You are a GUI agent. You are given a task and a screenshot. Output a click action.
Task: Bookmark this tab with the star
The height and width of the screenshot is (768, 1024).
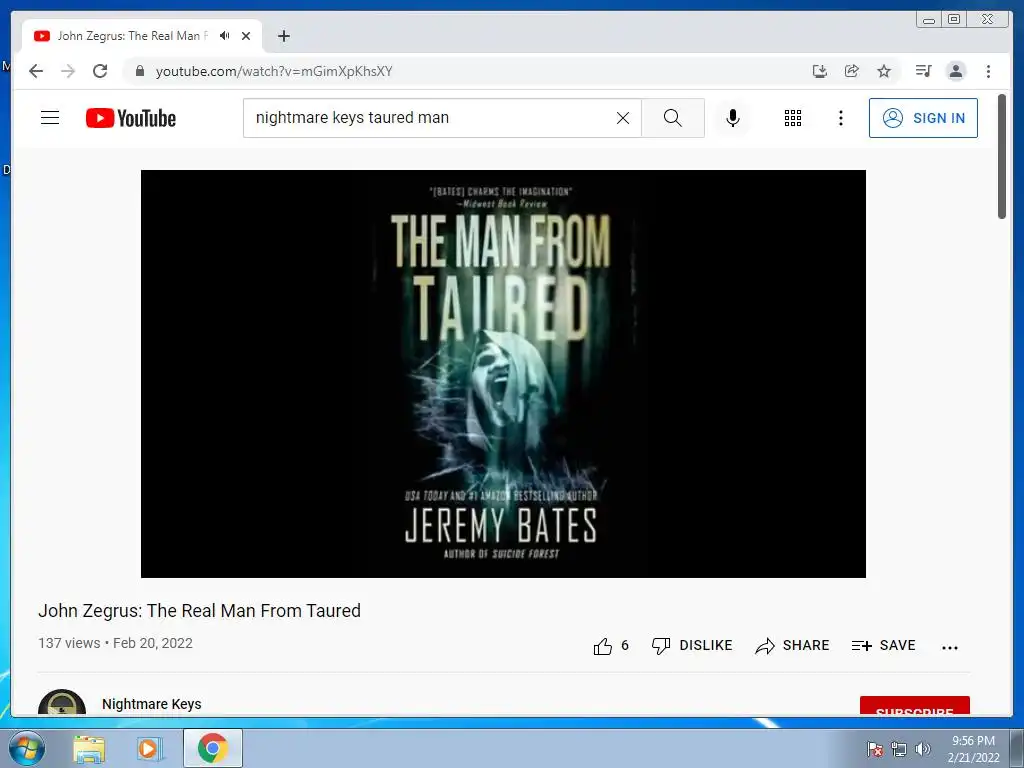(x=884, y=71)
